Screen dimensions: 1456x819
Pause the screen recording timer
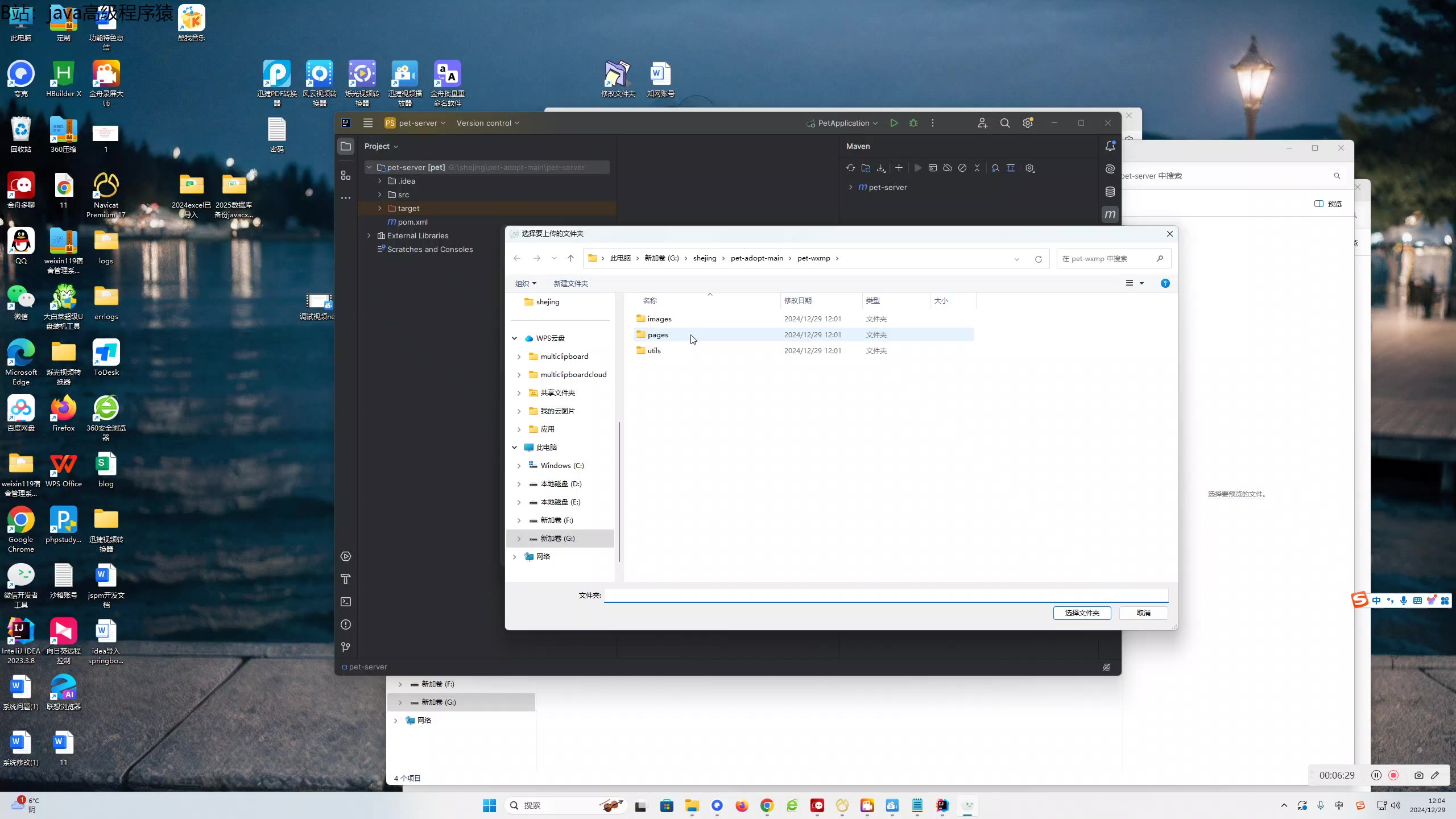(1376, 775)
